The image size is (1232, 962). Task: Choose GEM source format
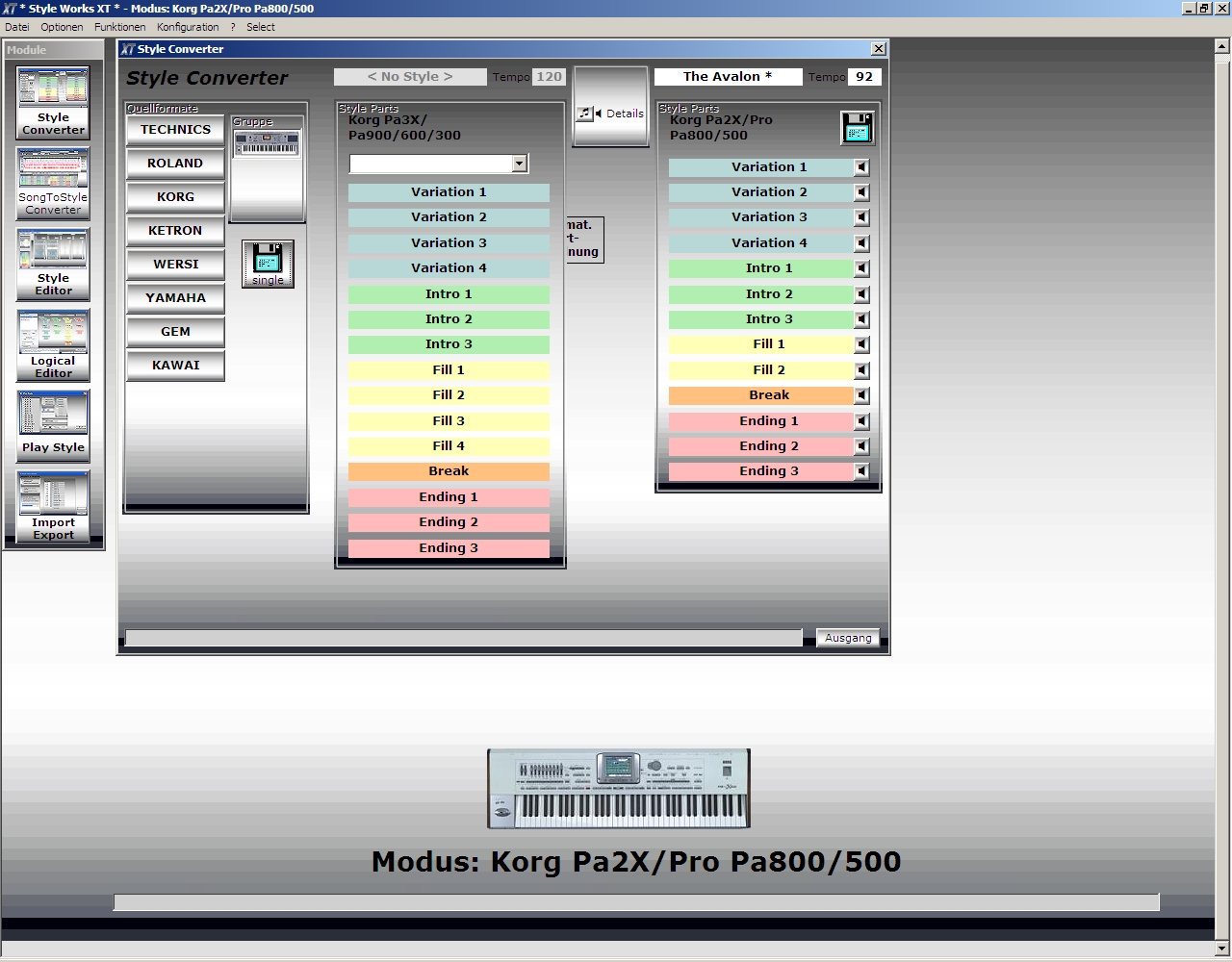[175, 332]
